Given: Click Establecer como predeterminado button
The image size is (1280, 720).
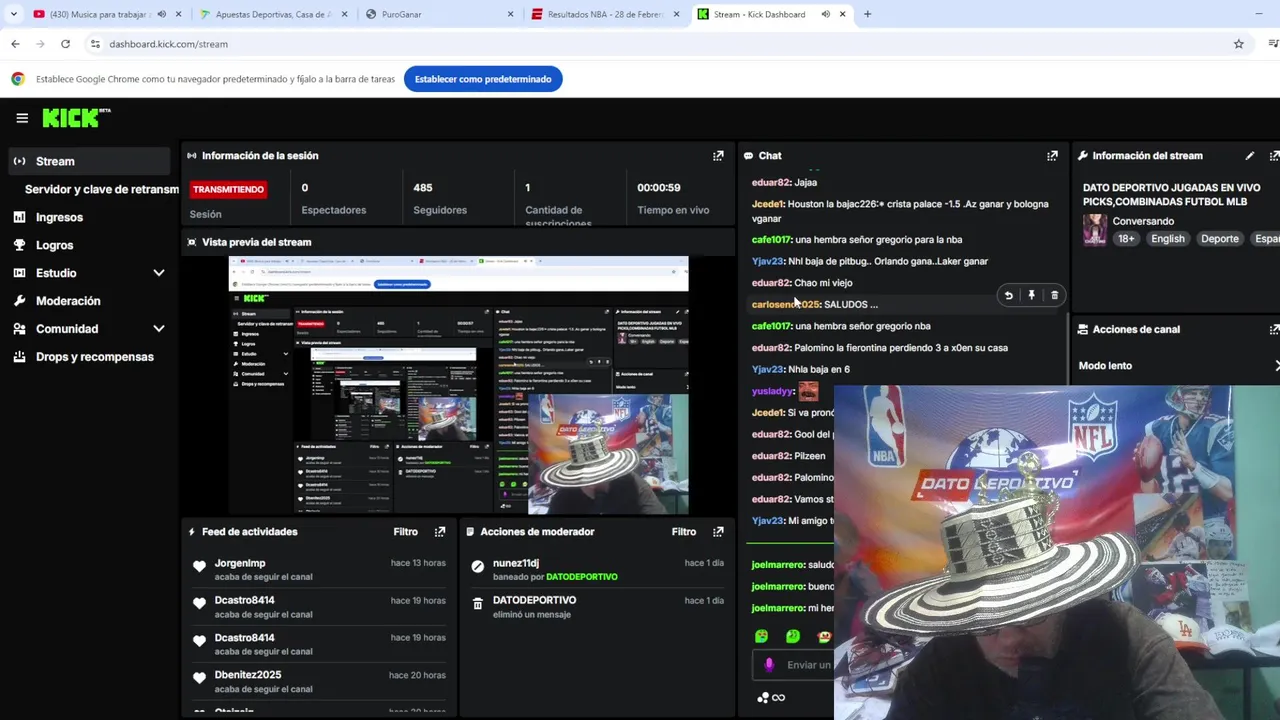Looking at the screenshot, I should pyautogui.click(x=483, y=79).
